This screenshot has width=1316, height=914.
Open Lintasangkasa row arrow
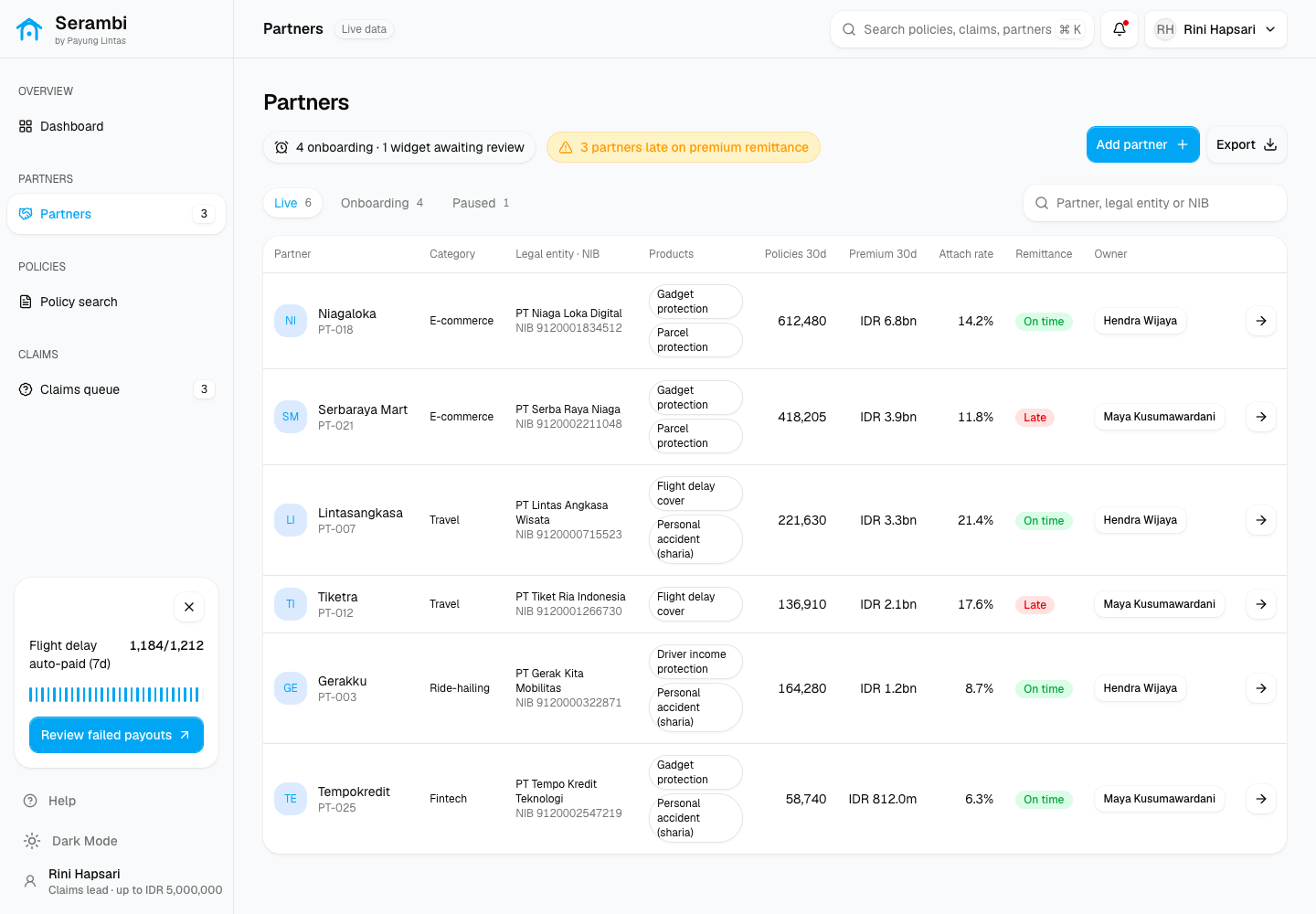(x=1261, y=520)
